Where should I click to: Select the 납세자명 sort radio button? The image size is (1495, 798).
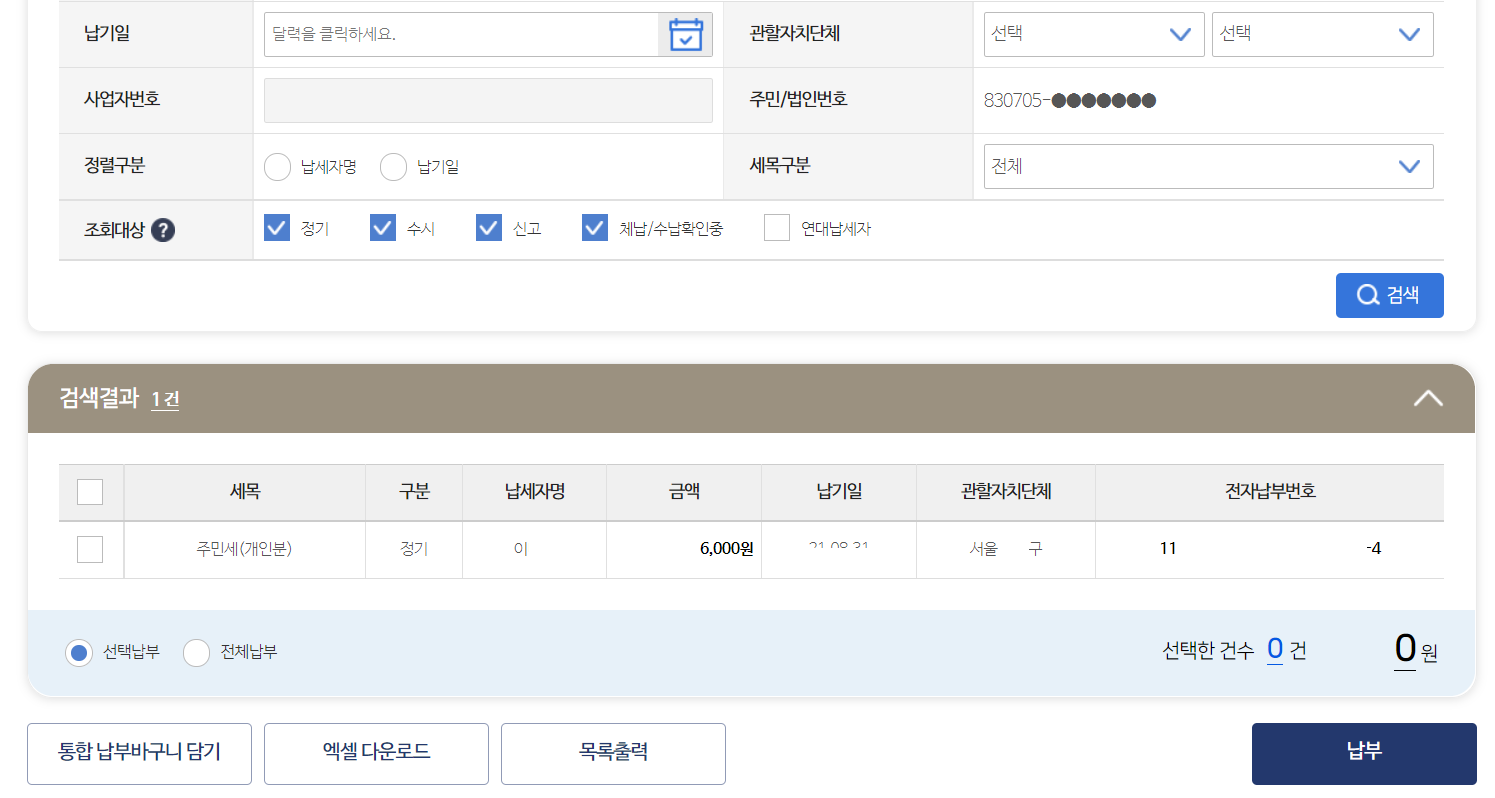[x=277, y=167]
